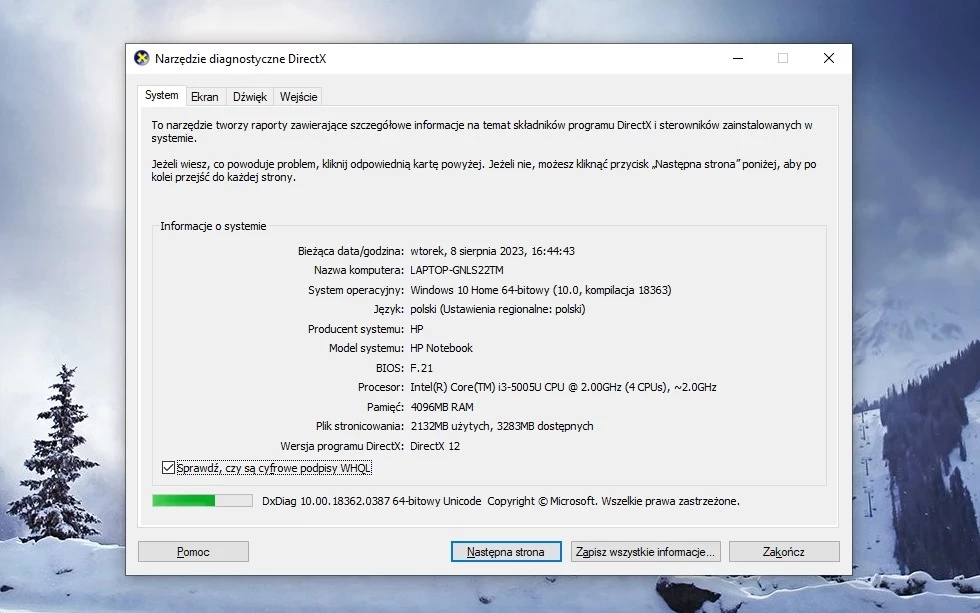
Task: Select the Wejście tab
Action: 298,97
